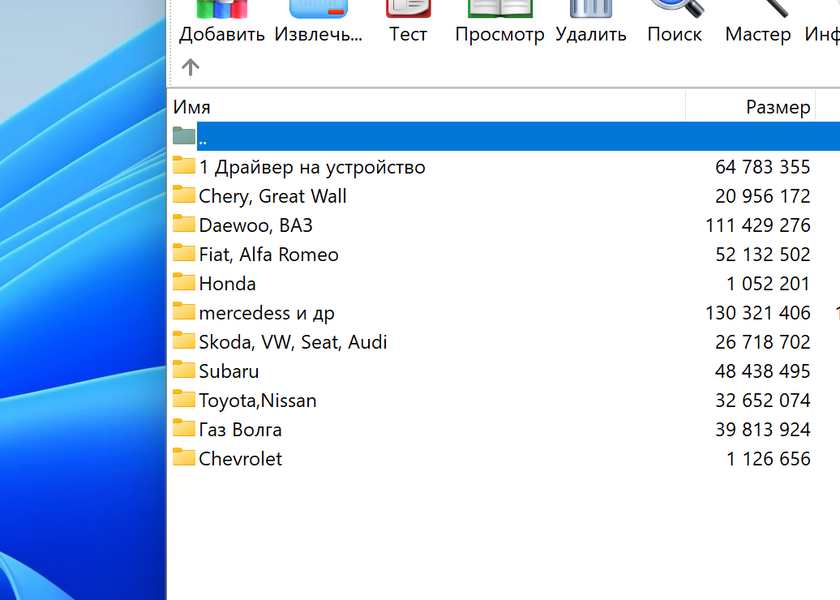Click folder icon next to Chevrolet
This screenshot has width=840, height=600.
(184, 457)
